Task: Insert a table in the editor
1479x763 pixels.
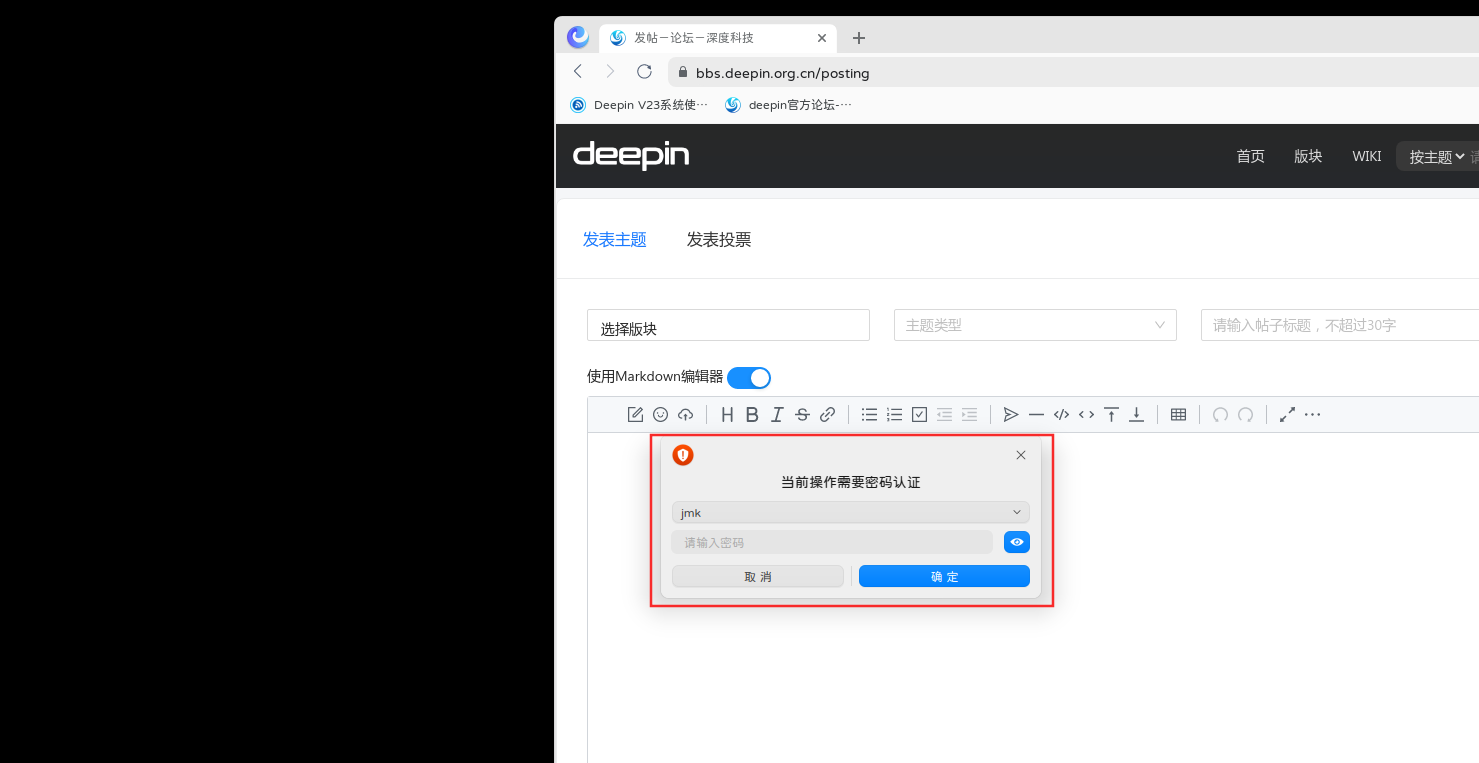Action: (x=1178, y=414)
